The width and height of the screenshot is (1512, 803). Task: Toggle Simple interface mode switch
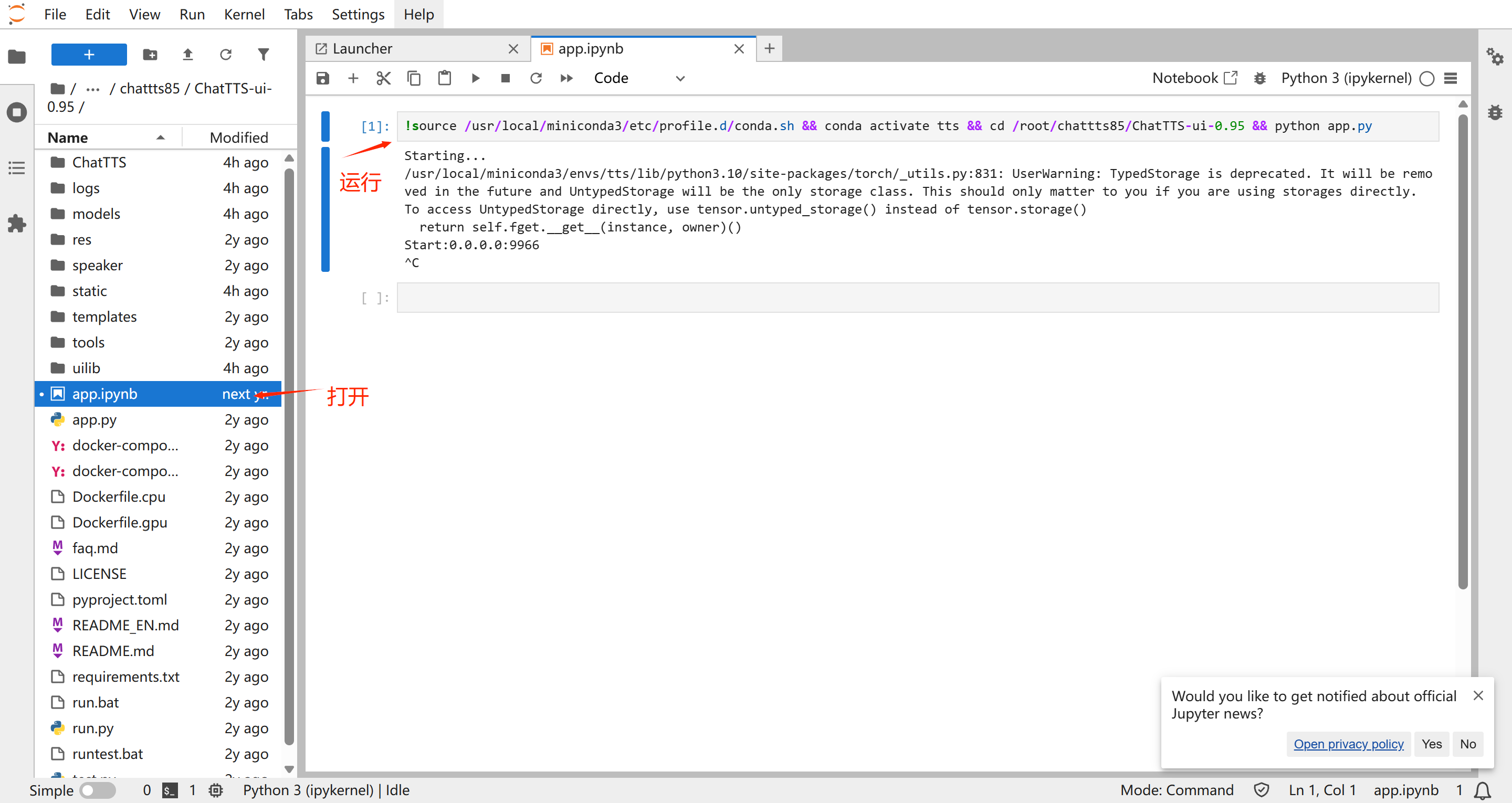tap(98, 790)
